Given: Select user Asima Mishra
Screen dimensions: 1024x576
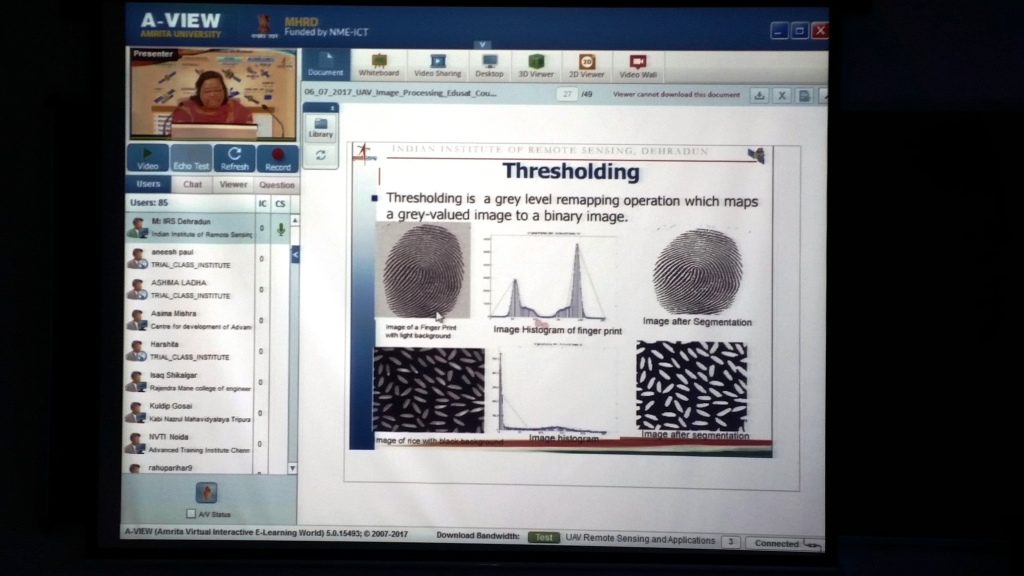Looking at the screenshot, I should point(190,320).
